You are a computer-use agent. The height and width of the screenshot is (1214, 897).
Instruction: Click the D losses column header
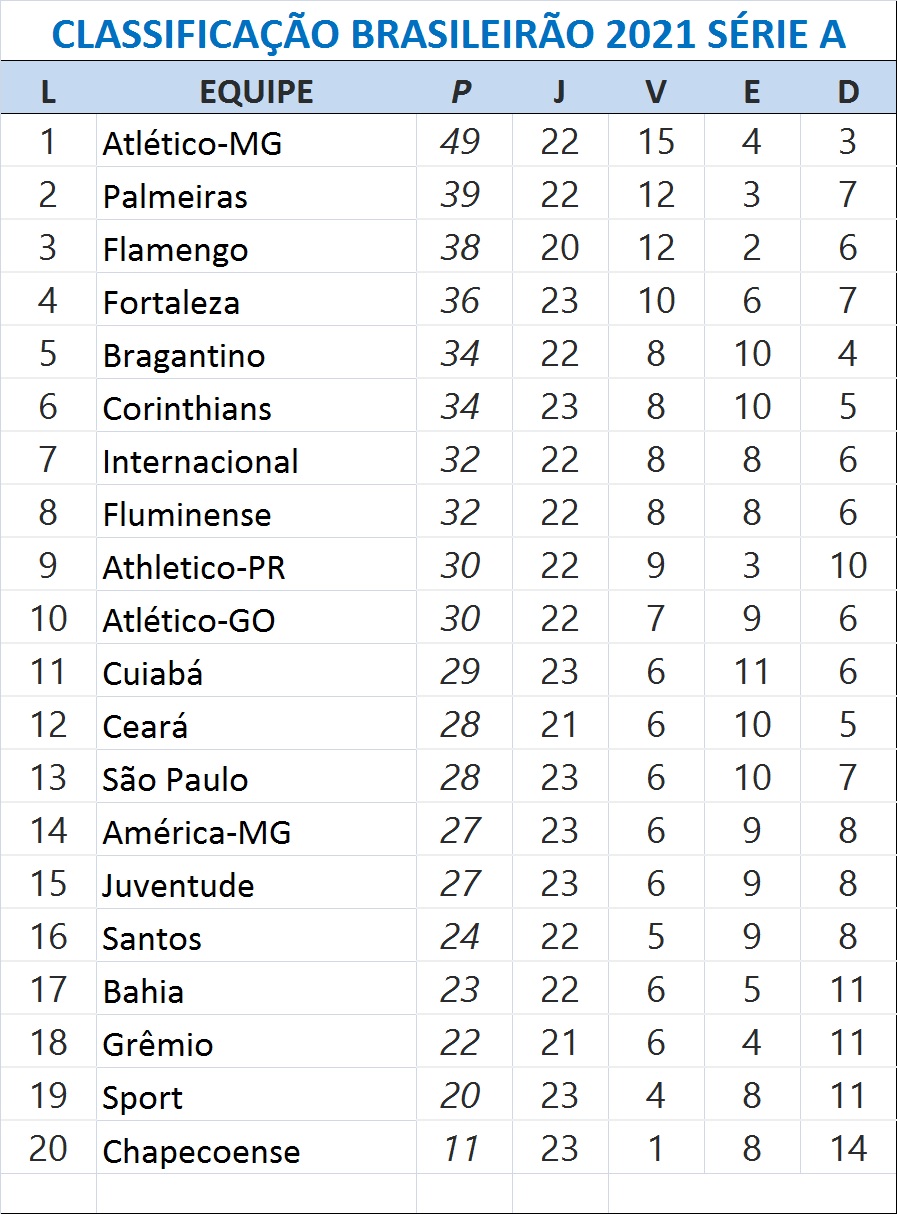click(x=848, y=92)
